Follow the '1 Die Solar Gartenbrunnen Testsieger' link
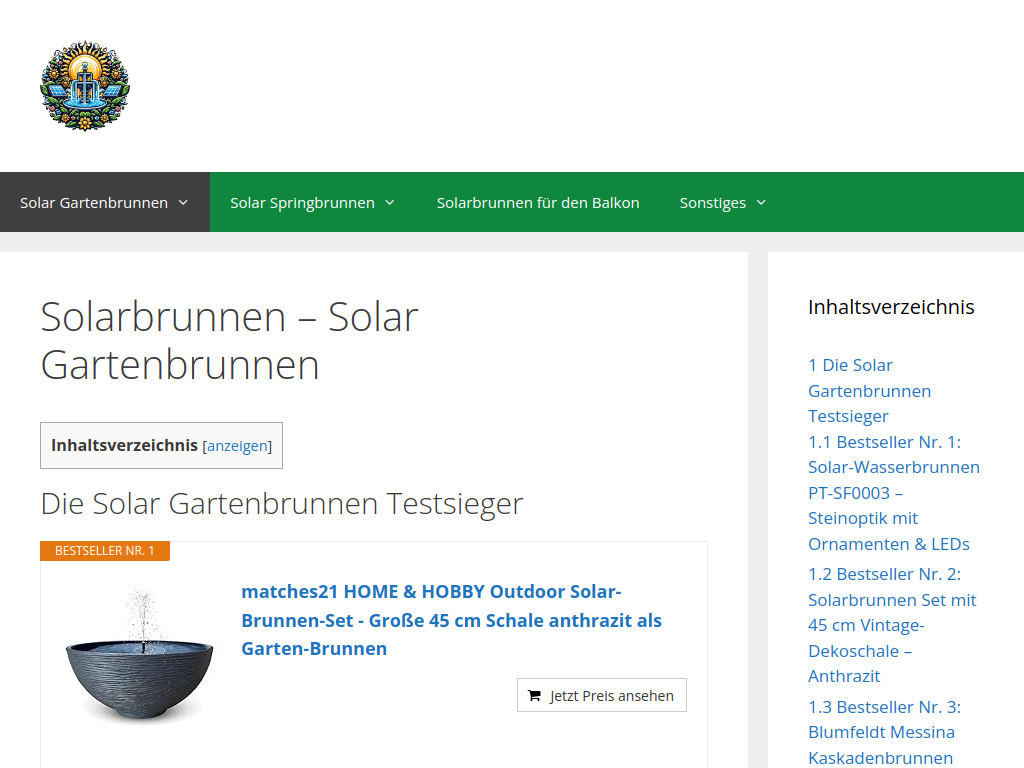The width and height of the screenshot is (1024, 768). pos(869,390)
